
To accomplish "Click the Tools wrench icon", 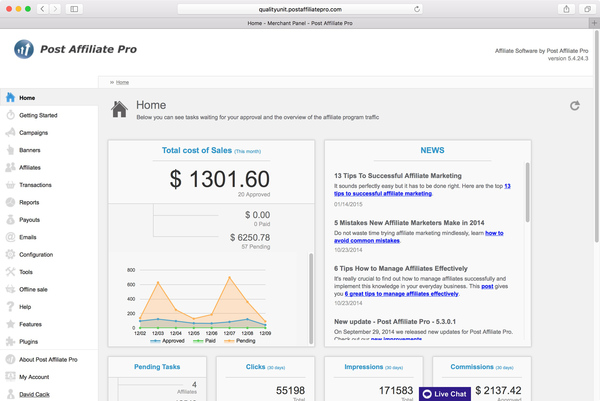I will tap(10, 272).
